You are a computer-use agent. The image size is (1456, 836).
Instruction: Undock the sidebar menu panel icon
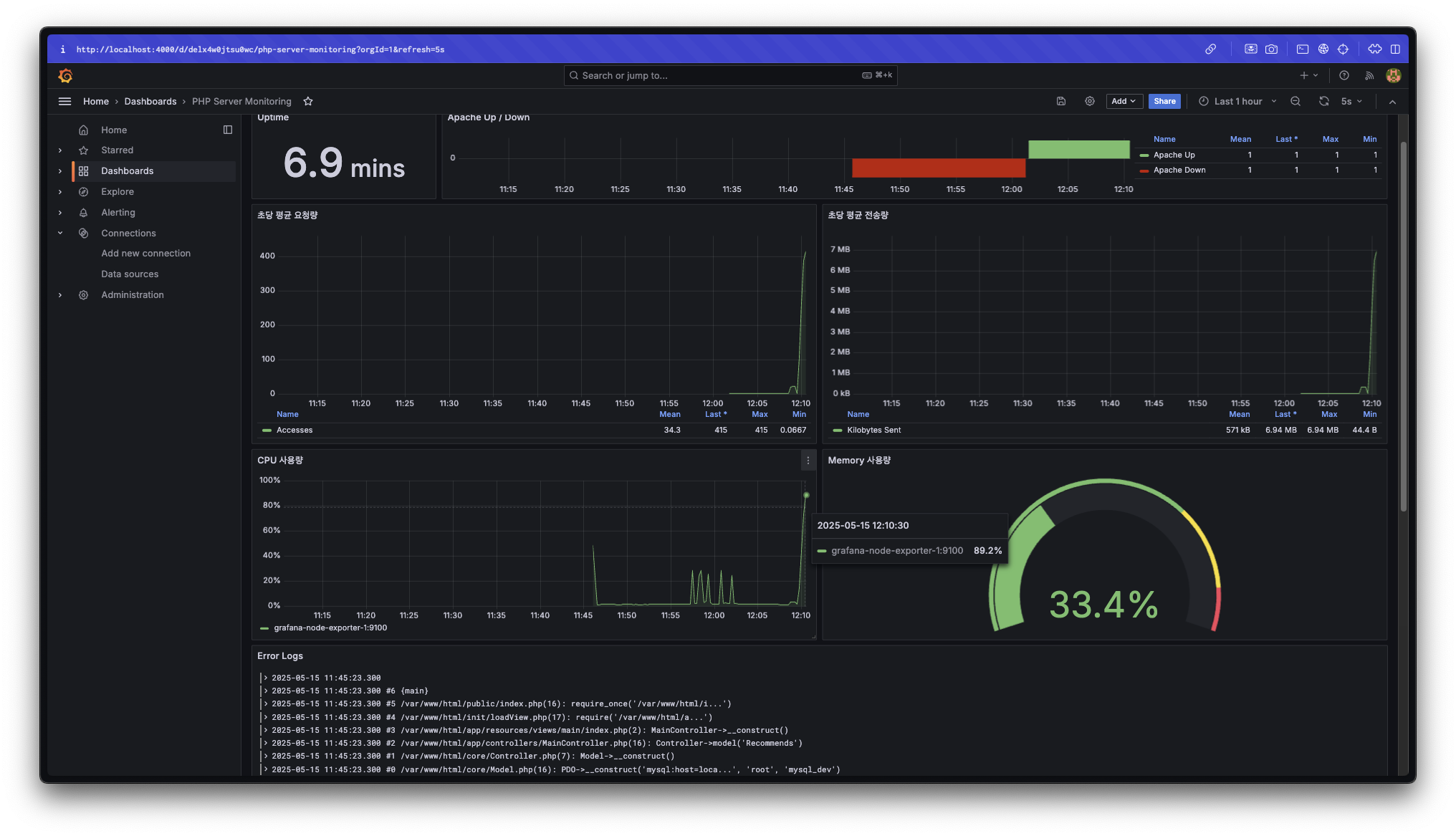tap(228, 130)
